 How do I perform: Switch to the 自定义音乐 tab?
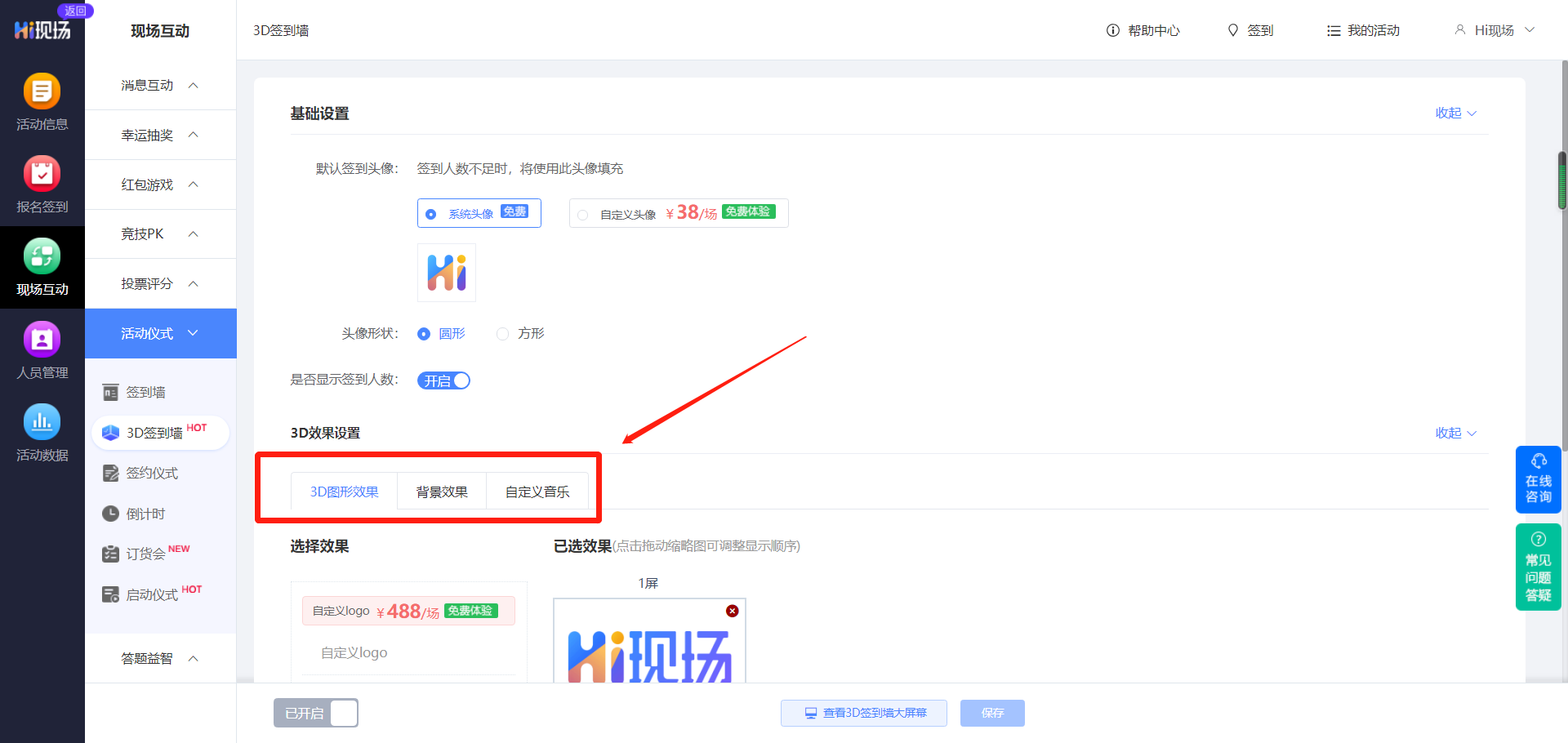pyautogui.click(x=537, y=491)
